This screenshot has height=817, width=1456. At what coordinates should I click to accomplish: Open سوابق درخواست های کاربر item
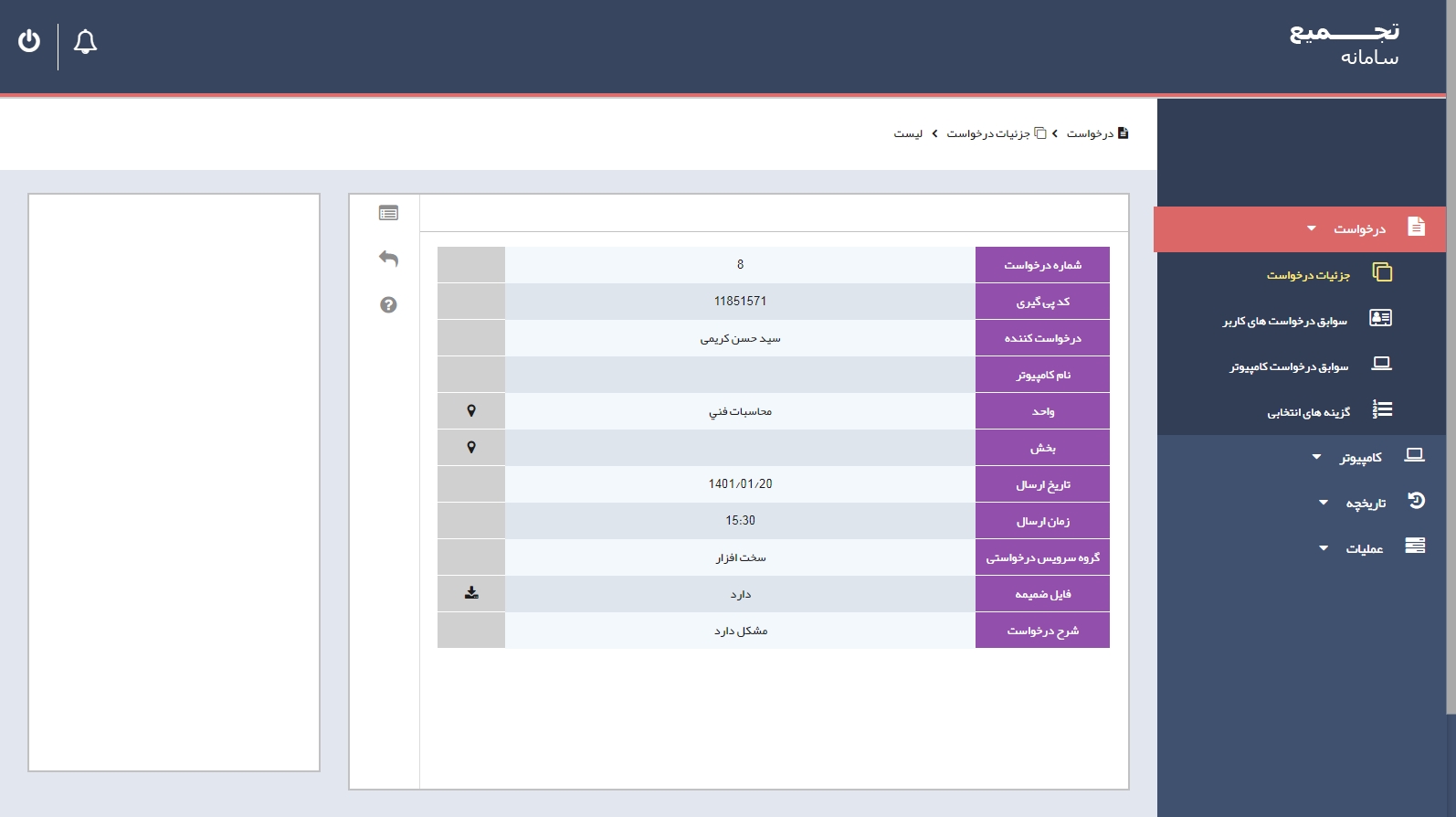coord(1285,321)
